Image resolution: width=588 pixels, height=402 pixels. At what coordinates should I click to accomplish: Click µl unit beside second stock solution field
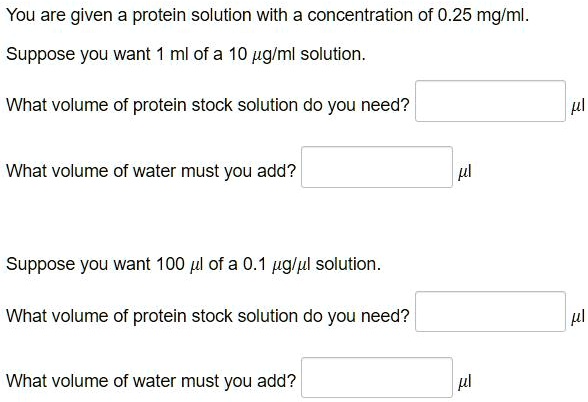[578, 317]
